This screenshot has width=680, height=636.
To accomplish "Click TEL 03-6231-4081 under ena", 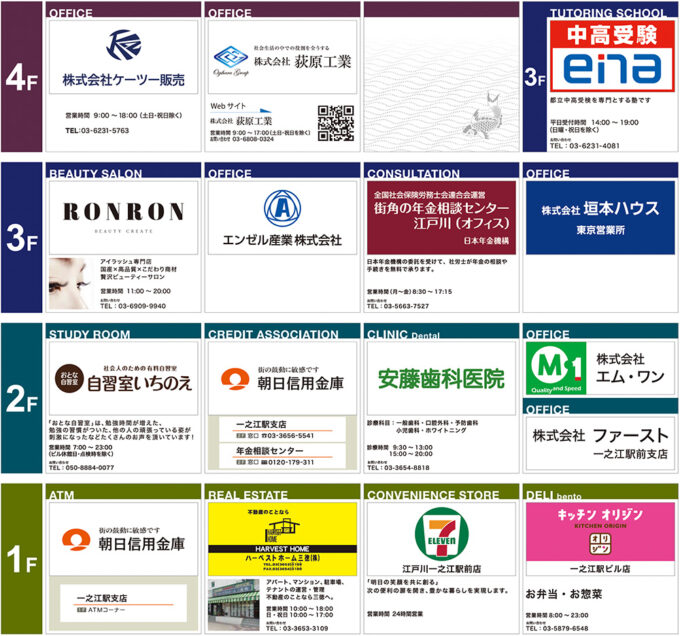I will coord(585,146).
